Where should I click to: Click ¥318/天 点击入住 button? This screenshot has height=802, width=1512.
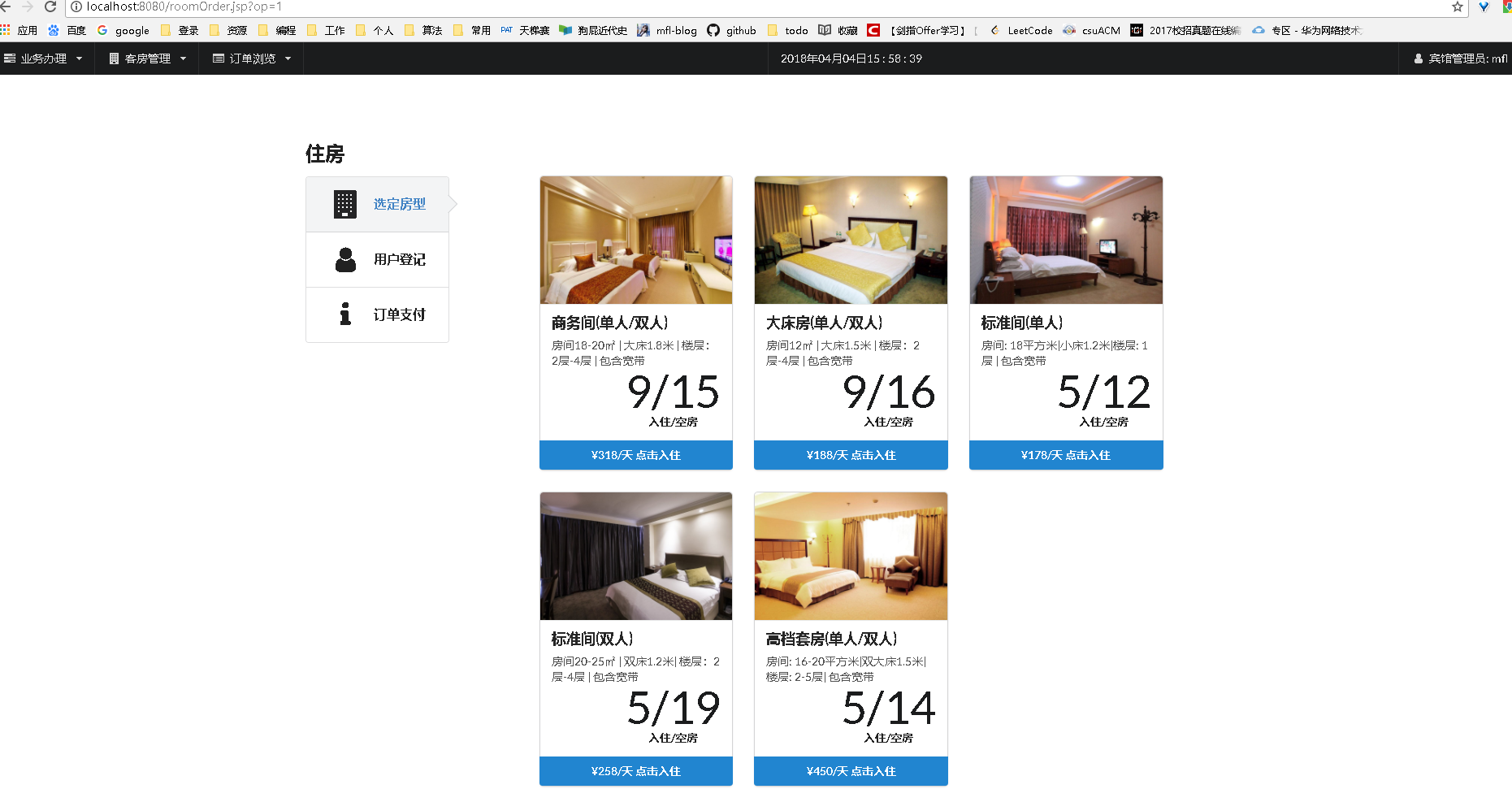636,455
